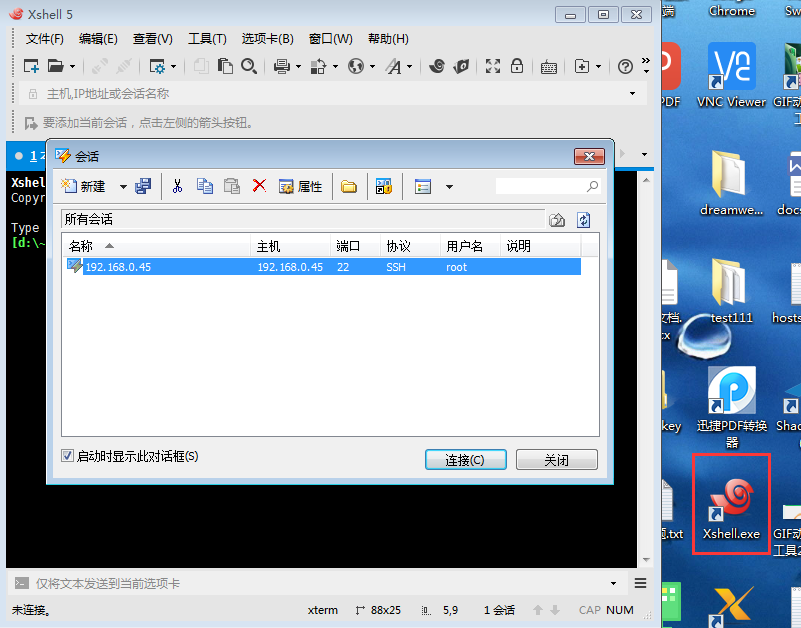
Task: Click the Xftp swirl icon in toolbar
Action: click(437, 66)
